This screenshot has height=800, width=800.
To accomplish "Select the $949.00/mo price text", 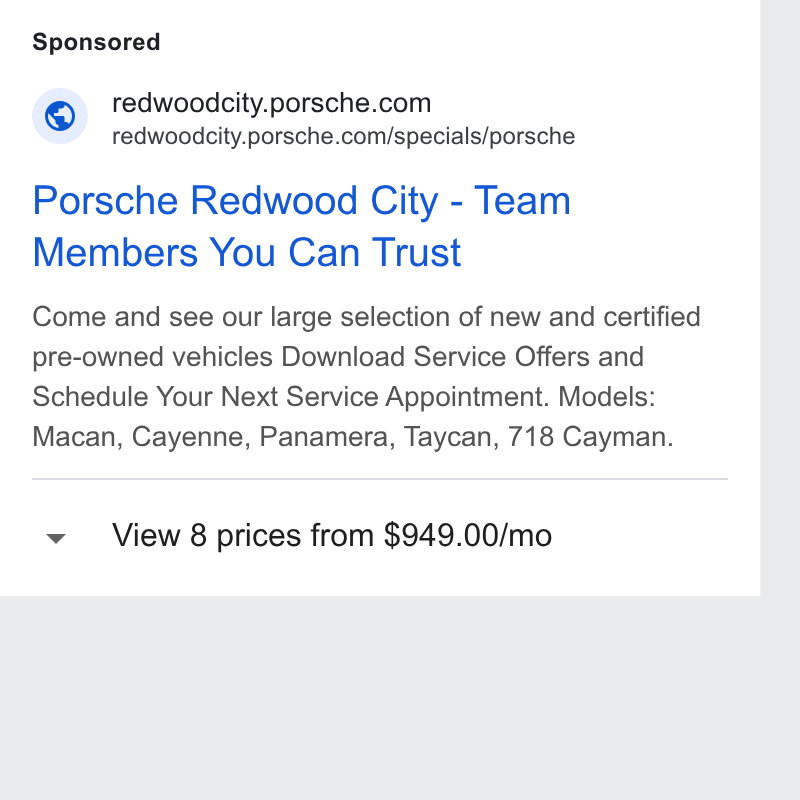I will click(468, 535).
